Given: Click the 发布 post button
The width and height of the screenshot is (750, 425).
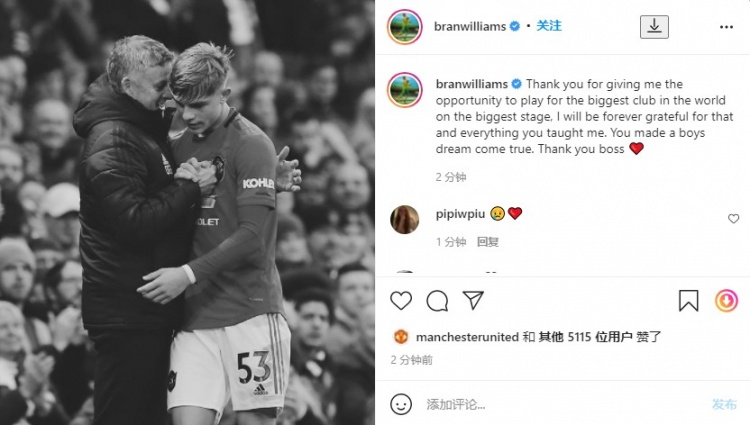Looking at the screenshot, I should click(724, 404).
